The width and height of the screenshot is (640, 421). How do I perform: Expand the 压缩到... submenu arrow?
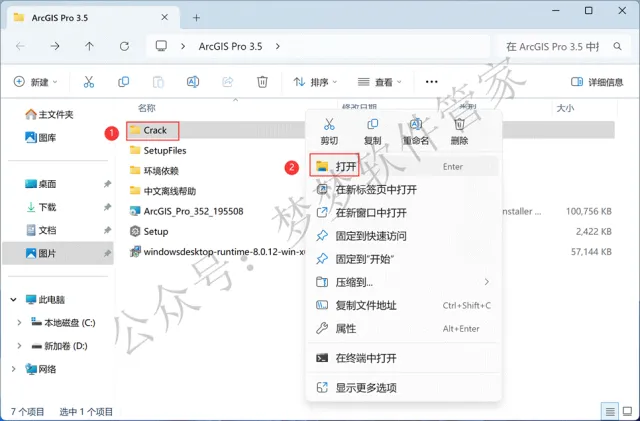click(x=487, y=282)
